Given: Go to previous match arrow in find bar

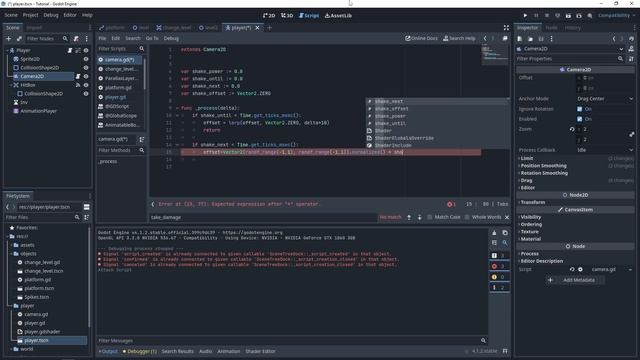Looking at the screenshot, I should point(409,218).
